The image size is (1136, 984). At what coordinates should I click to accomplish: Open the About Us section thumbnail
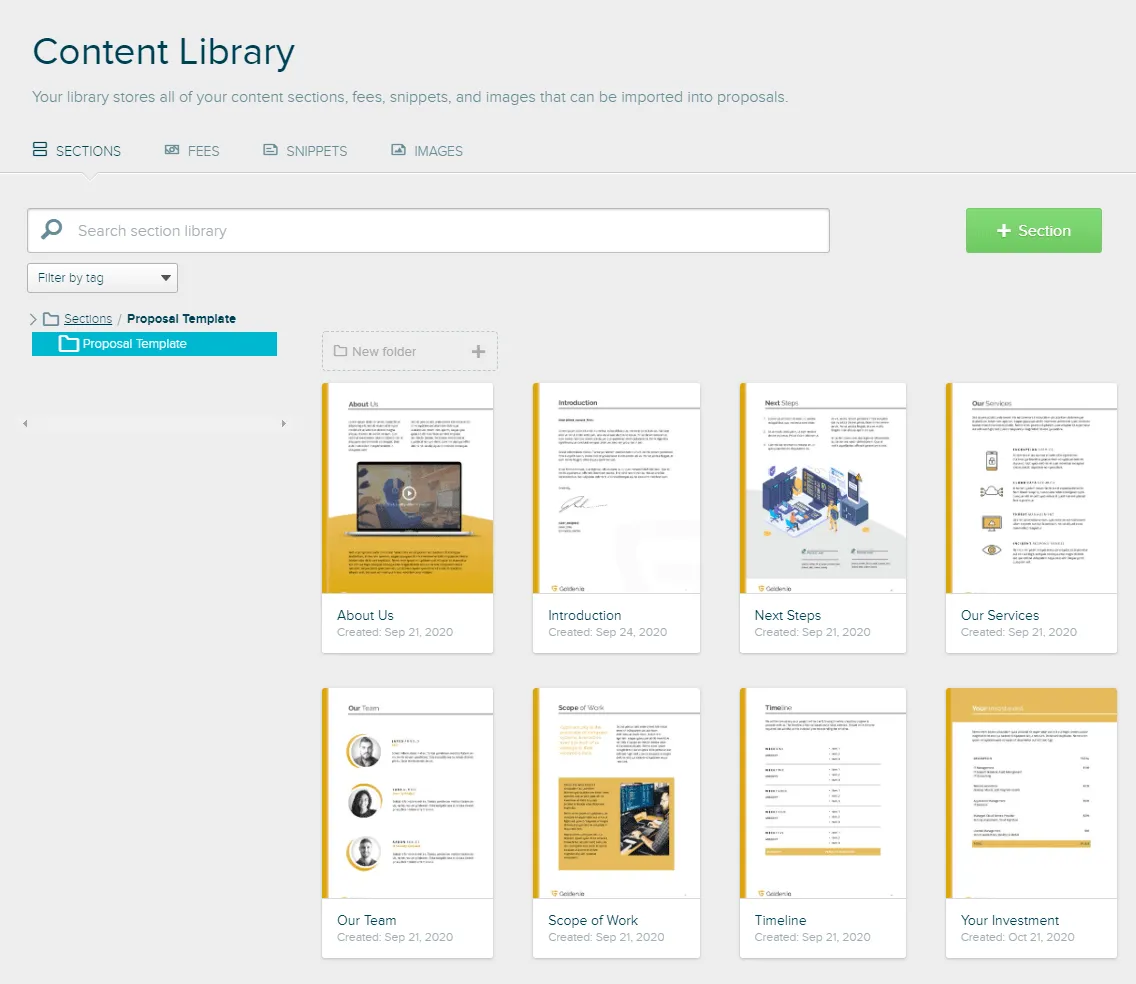(x=408, y=488)
